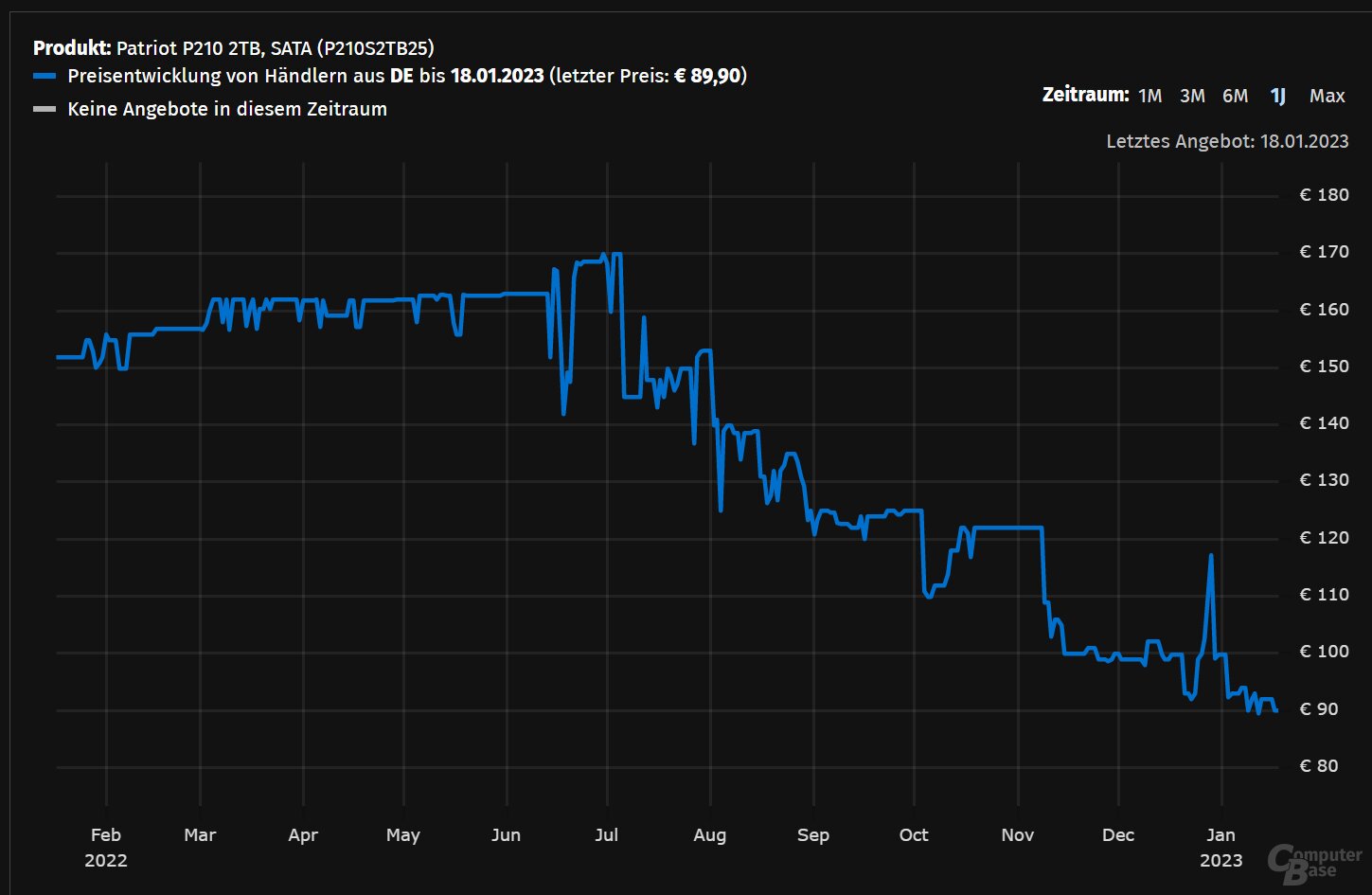Click the Jun month label

tap(507, 835)
